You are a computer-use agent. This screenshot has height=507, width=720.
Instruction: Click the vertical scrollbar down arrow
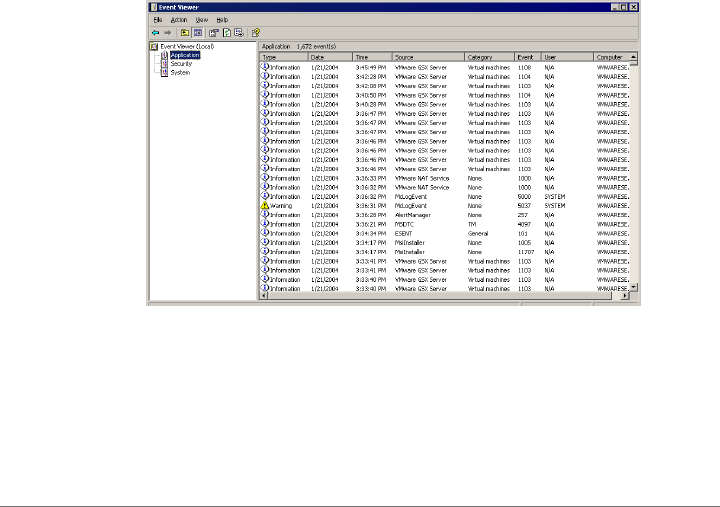[635, 289]
